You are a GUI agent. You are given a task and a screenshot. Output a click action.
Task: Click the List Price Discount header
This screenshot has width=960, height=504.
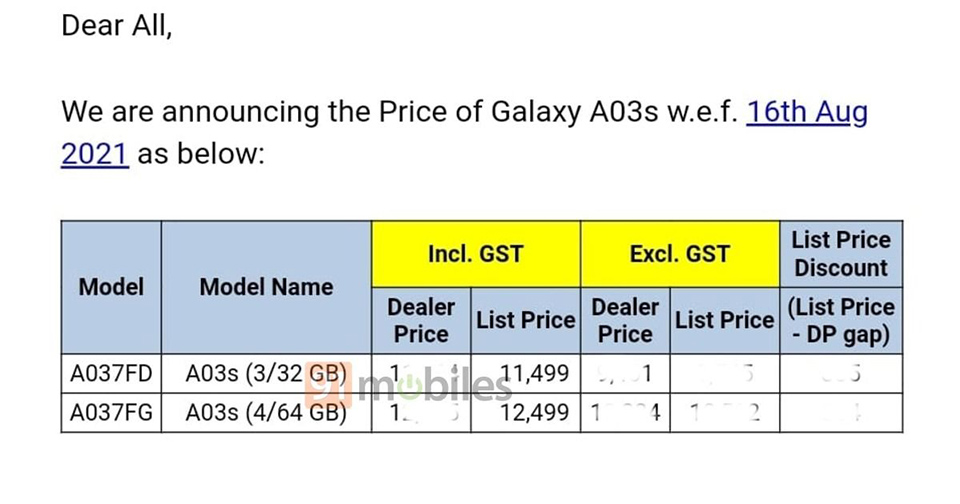click(x=841, y=254)
